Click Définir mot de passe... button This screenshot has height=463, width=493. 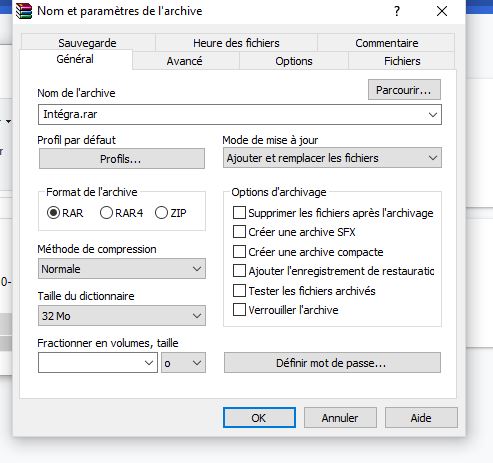(332, 363)
